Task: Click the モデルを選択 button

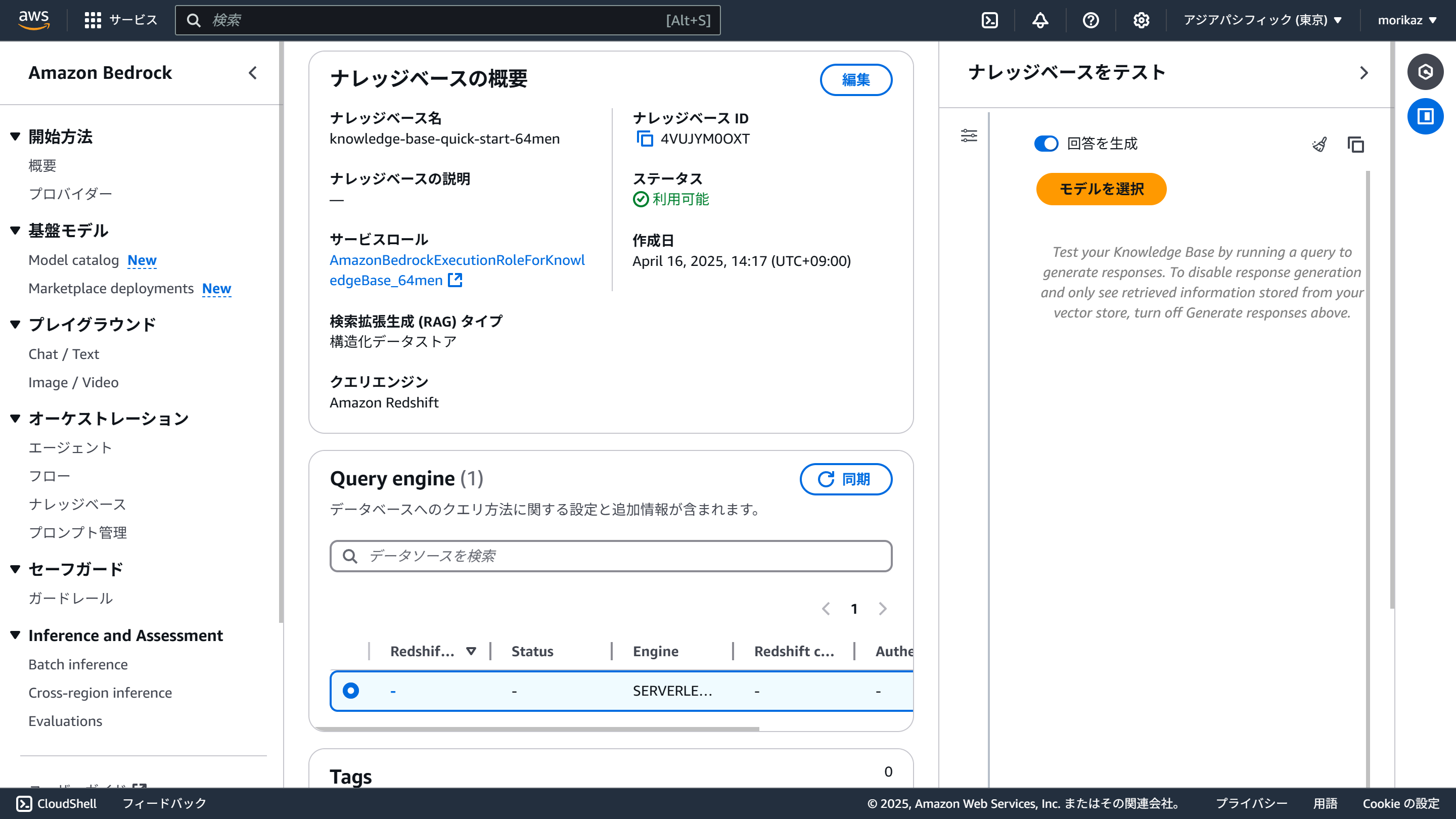Action: (x=1101, y=189)
